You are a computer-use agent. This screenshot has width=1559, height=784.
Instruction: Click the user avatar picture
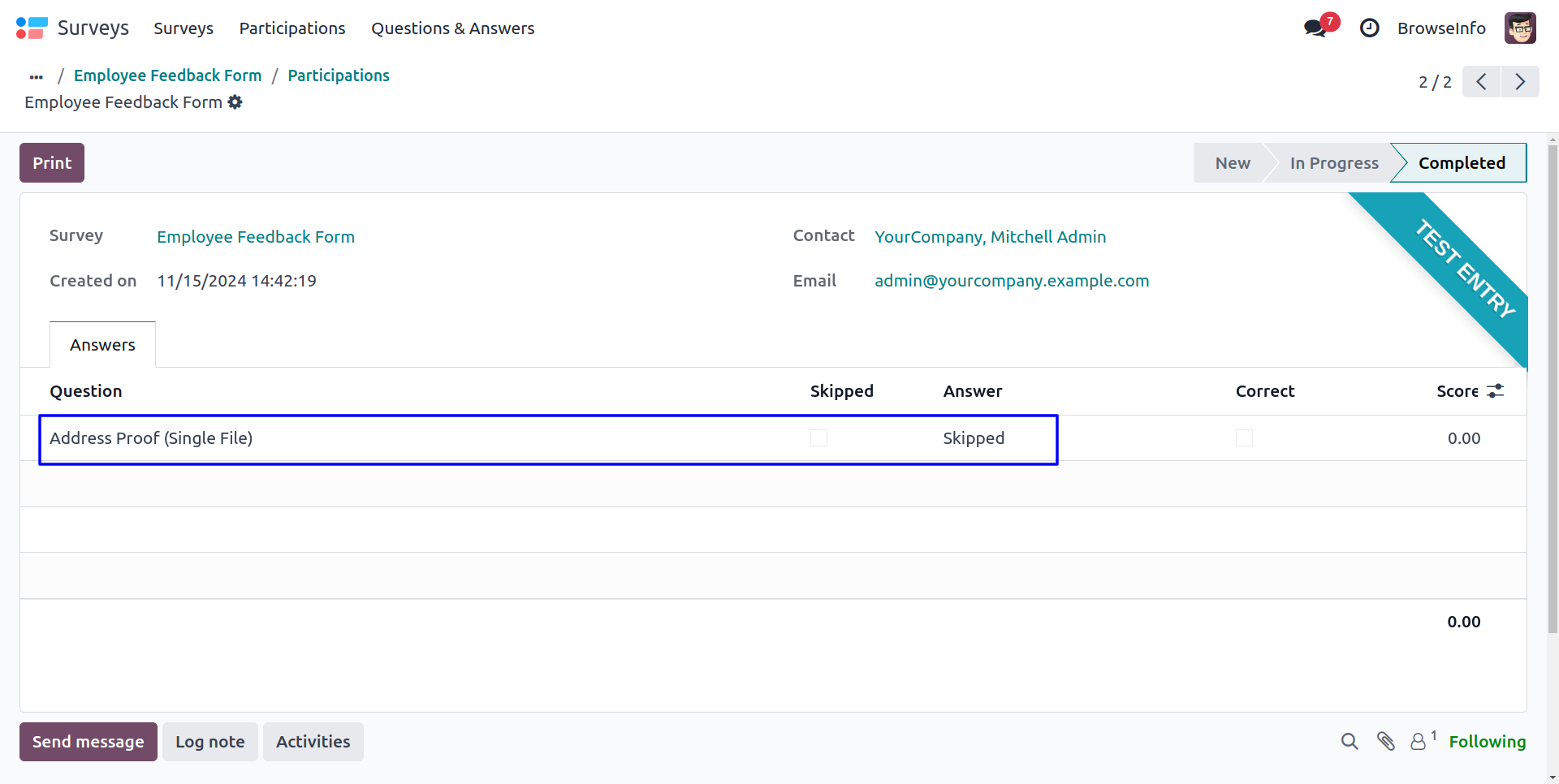[1519, 28]
